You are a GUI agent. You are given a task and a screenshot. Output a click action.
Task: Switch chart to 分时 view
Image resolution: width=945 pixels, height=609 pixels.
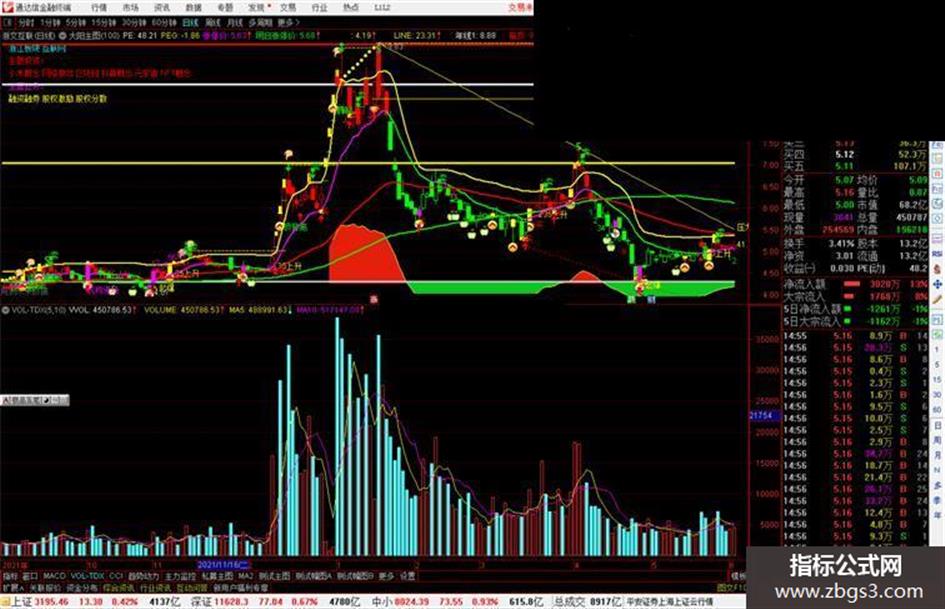(26, 23)
